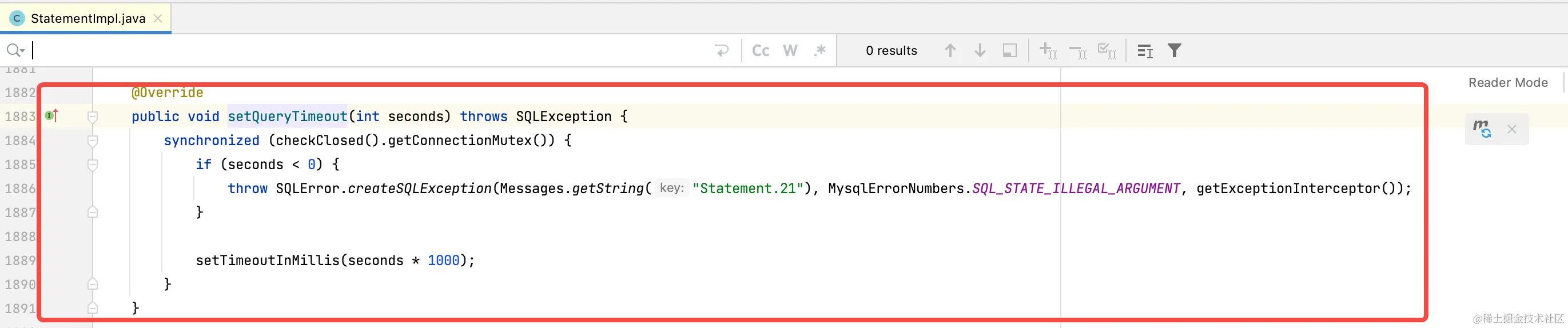Collapse synchronized block fold at line 1884
This screenshot has width=1568, height=328.
pyautogui.click(x=93, y=141)
